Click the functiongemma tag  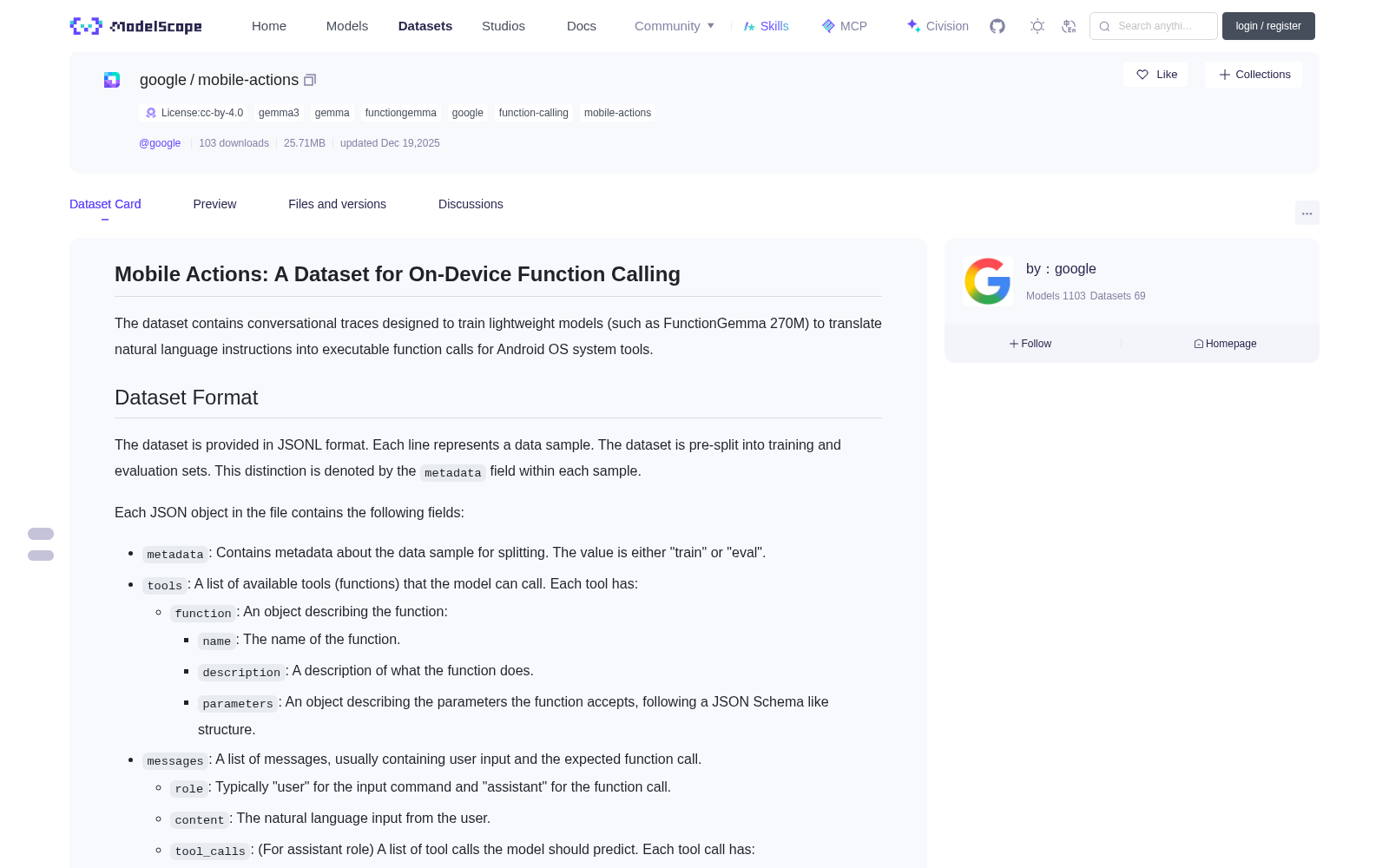click(x=400, y=113)
